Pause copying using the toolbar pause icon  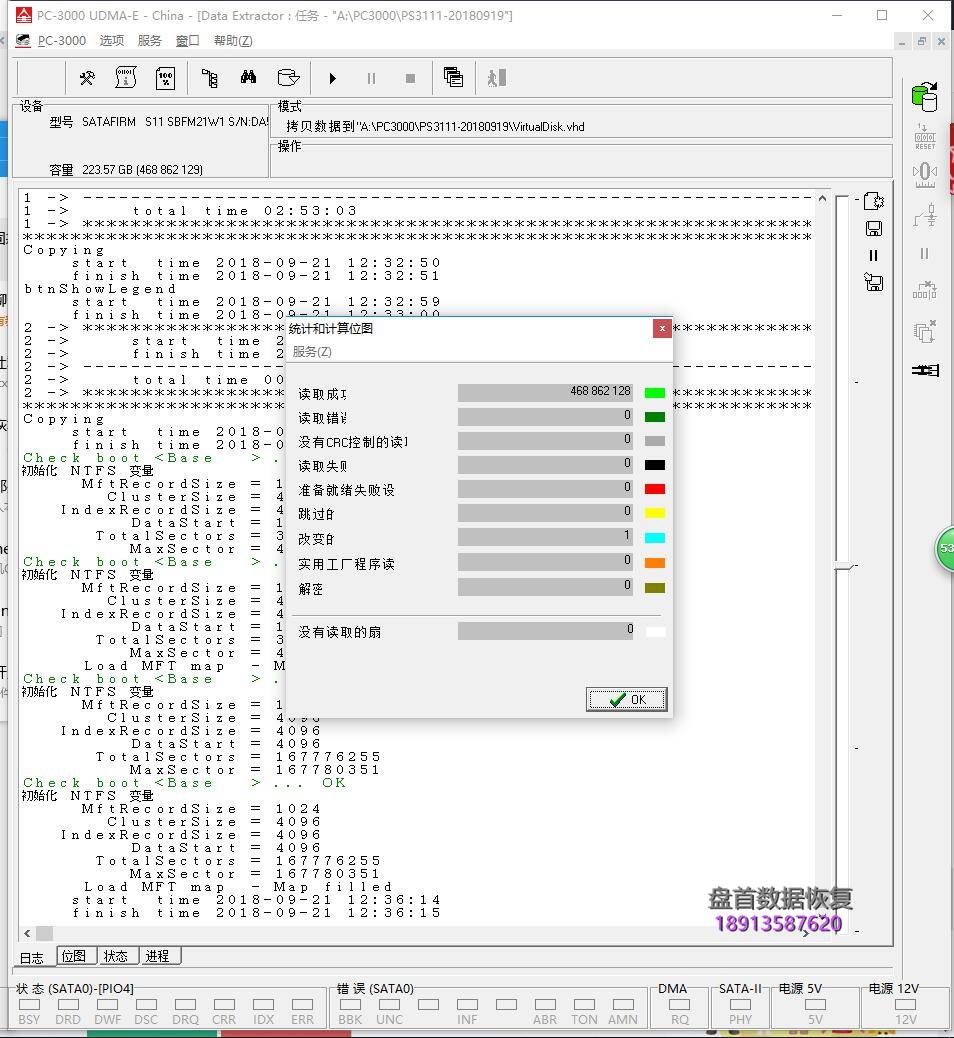[x=374, y=77]
